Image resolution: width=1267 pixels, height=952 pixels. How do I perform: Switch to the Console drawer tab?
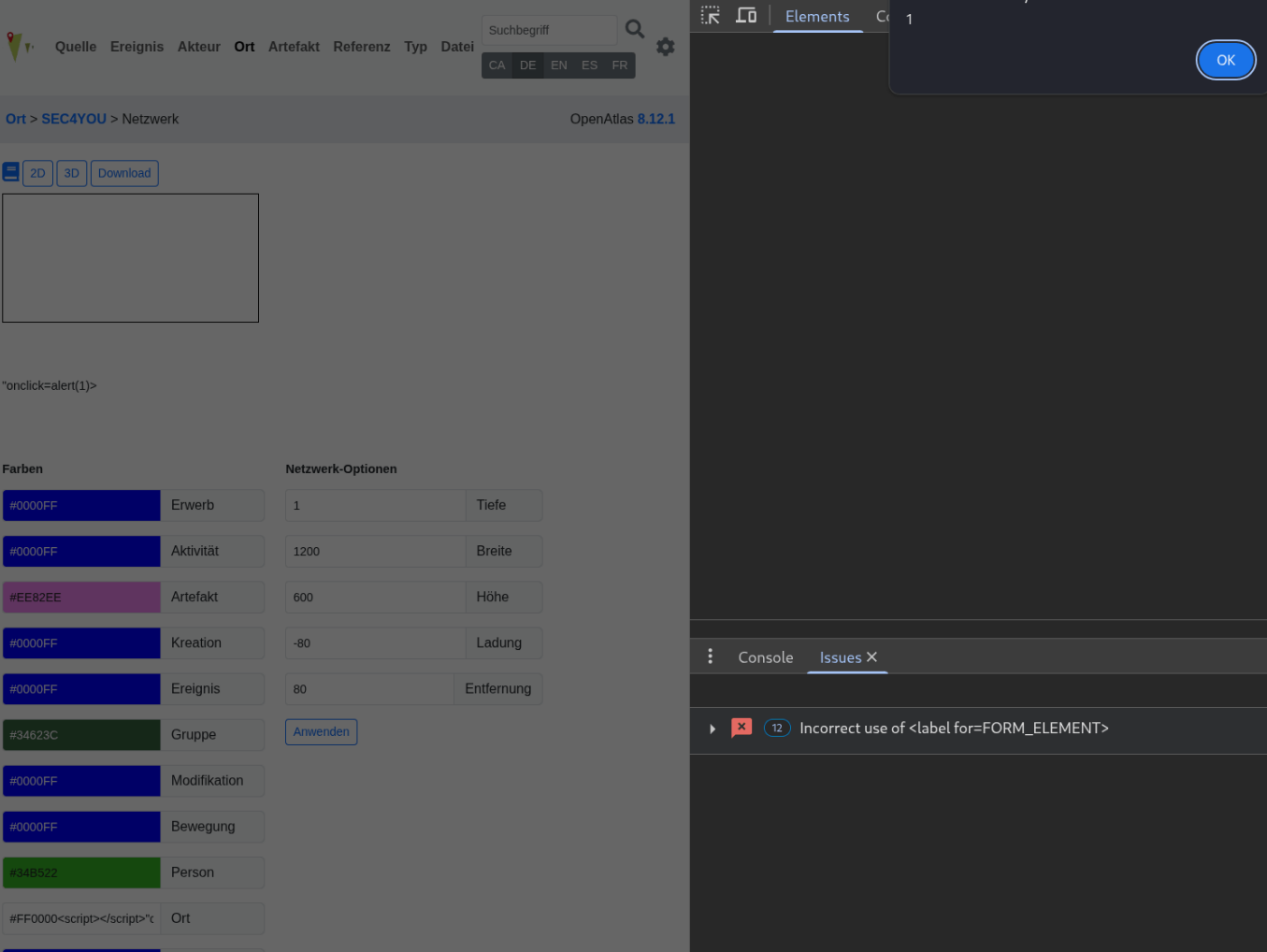click(x=765, y=657)
